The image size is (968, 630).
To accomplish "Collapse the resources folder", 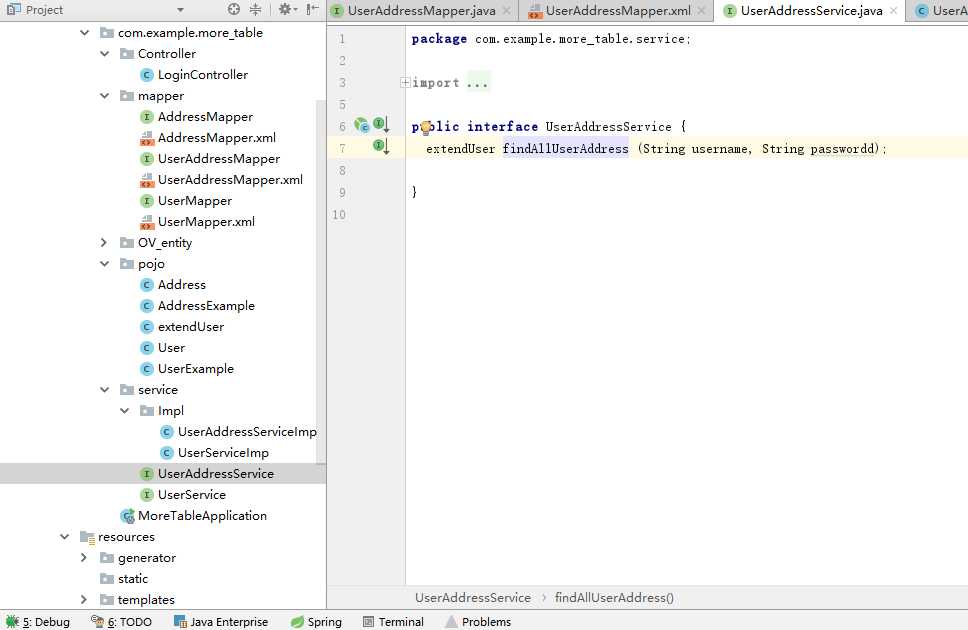I will pyautogui.click(x=65, y=537).
